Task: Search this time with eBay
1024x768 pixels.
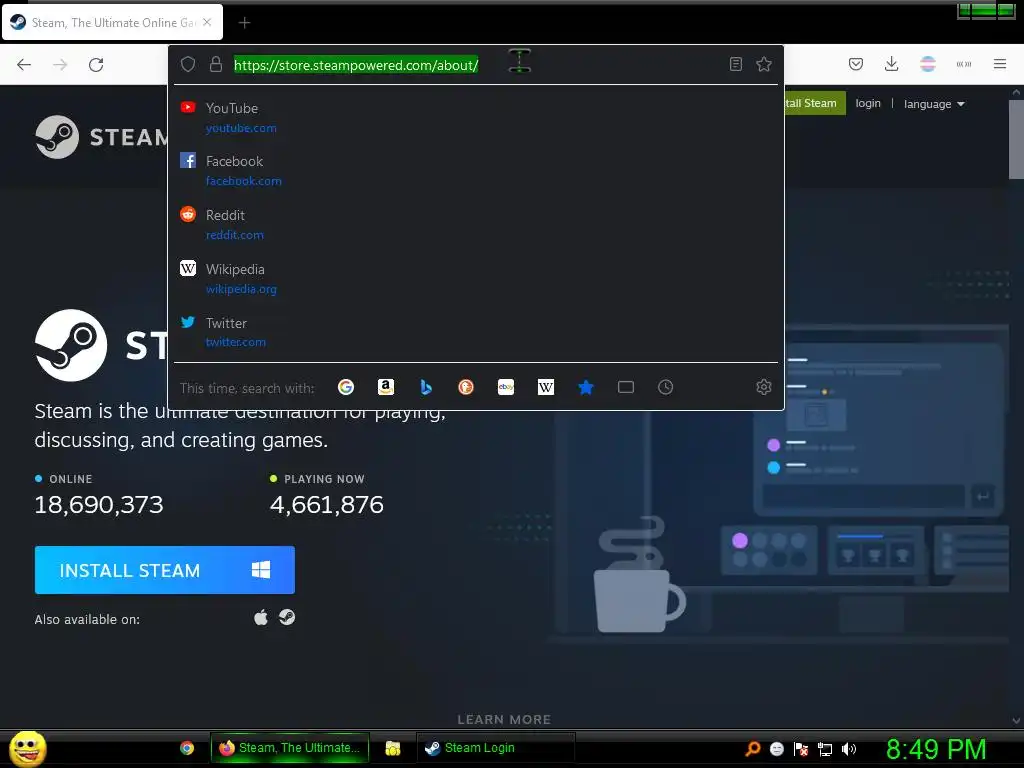Action: pyautogui.click(x=505, y=387)
